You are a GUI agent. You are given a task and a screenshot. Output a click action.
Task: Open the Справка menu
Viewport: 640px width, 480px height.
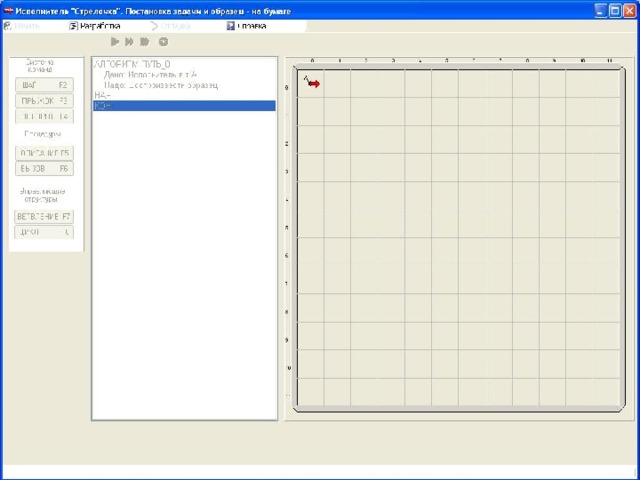pyautogui.click(x=247, y=26)
